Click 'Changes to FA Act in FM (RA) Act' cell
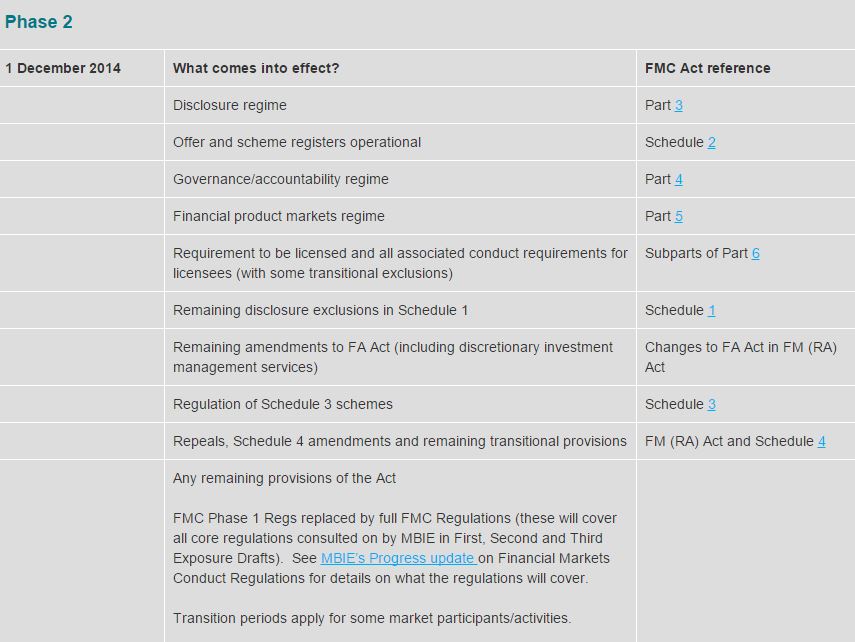 coord(740,357)
